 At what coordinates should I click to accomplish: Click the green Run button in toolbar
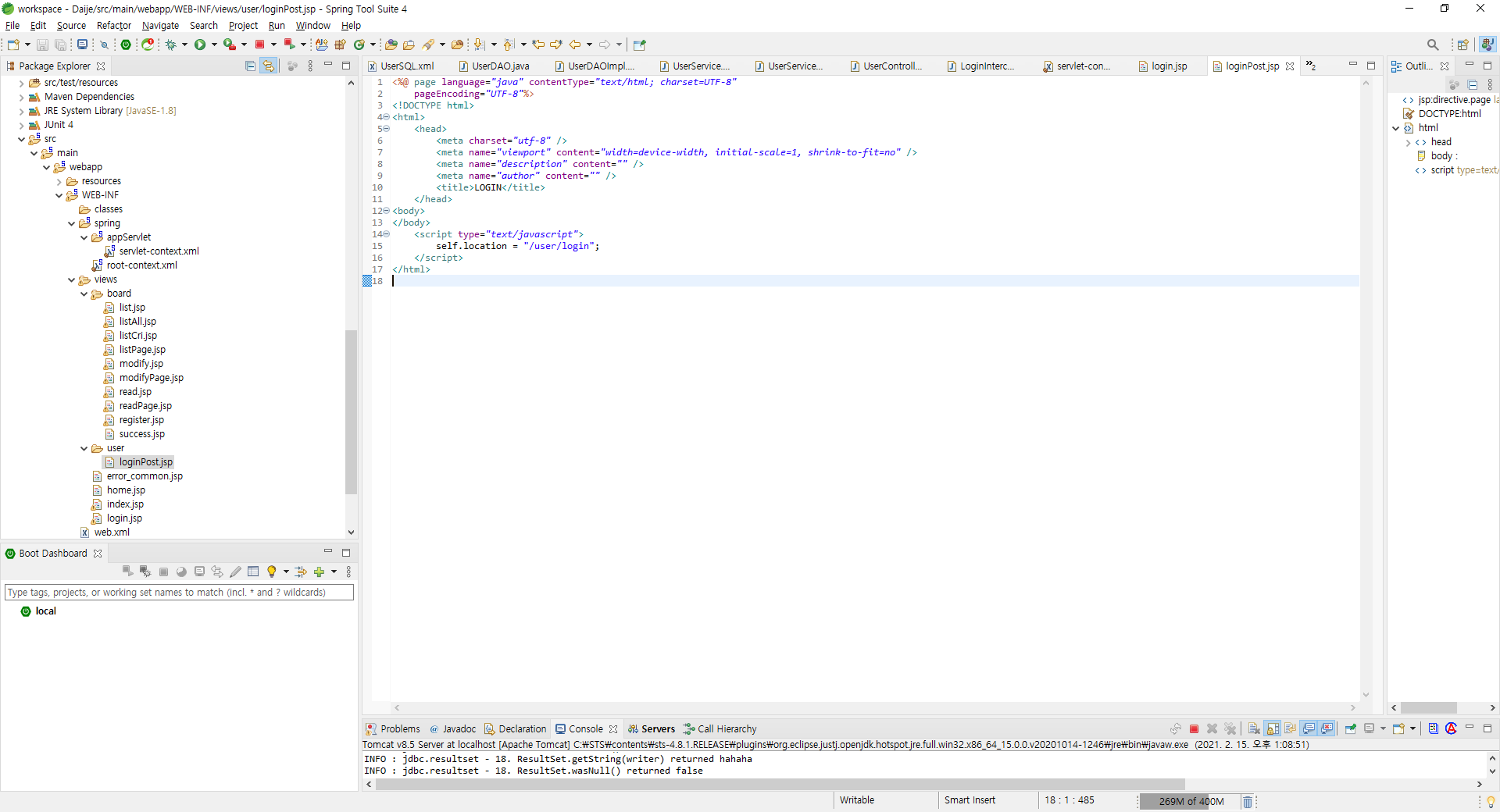(200, 45)
